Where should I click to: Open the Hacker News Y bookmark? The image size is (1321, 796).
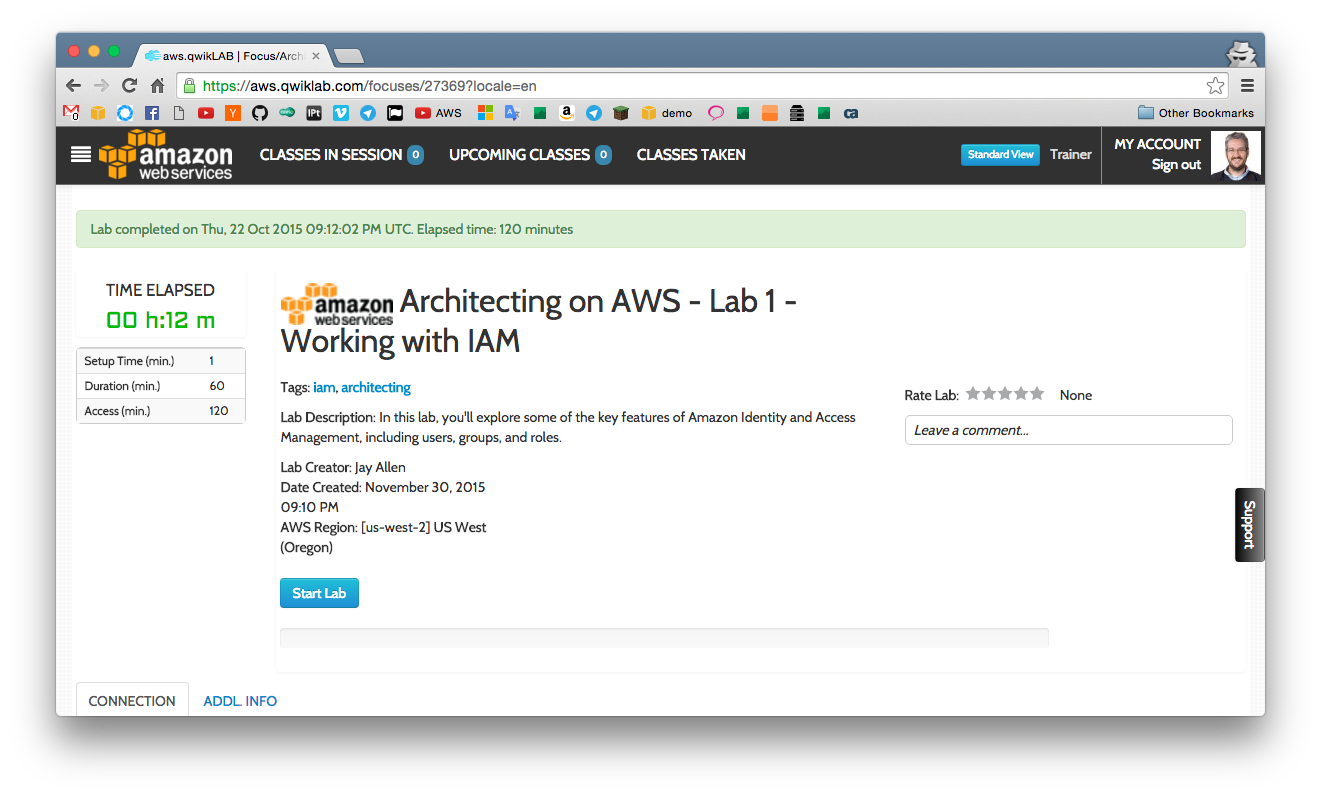pos(233,113)
